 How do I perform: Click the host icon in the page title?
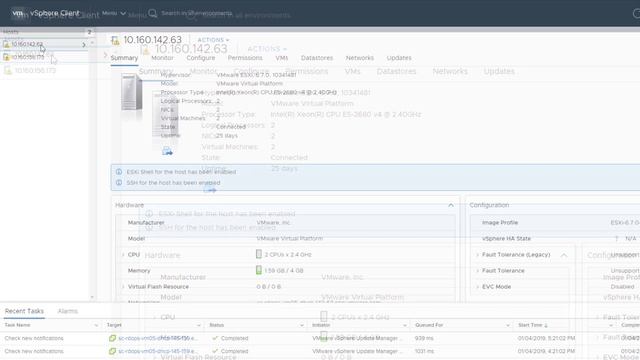click(x=116, y=40)
